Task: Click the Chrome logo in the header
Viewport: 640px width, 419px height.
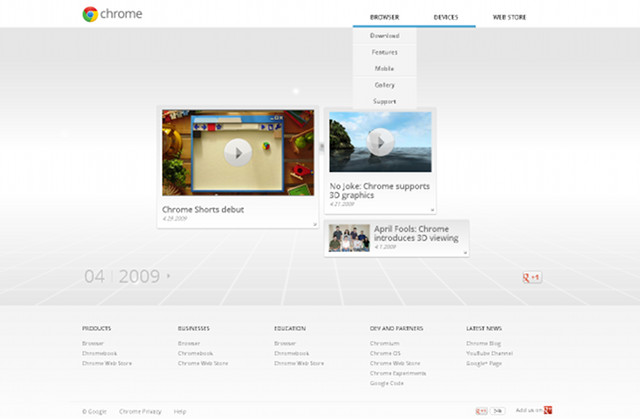Action: pos(112,14)
